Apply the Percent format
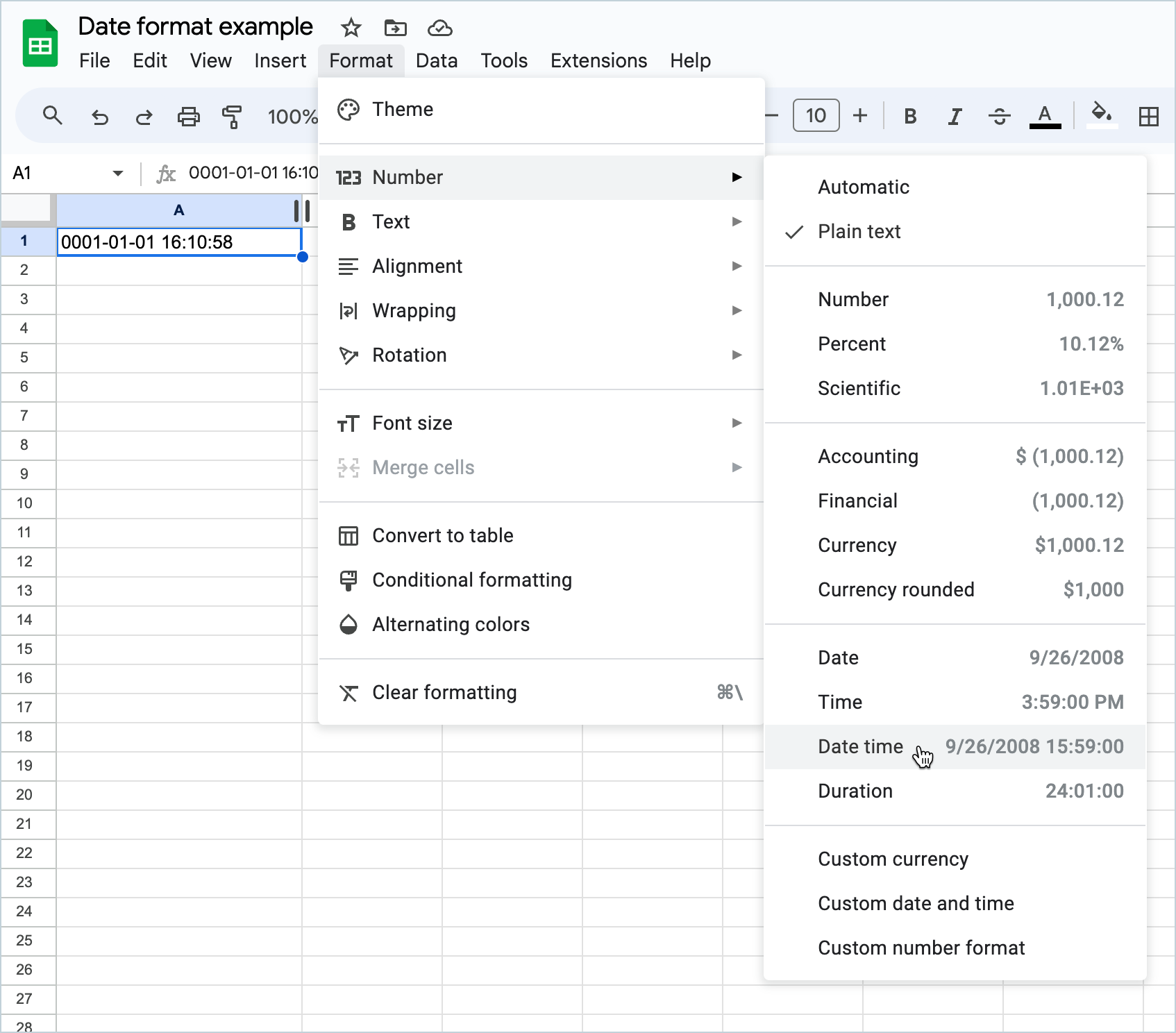 pos(955,344)
